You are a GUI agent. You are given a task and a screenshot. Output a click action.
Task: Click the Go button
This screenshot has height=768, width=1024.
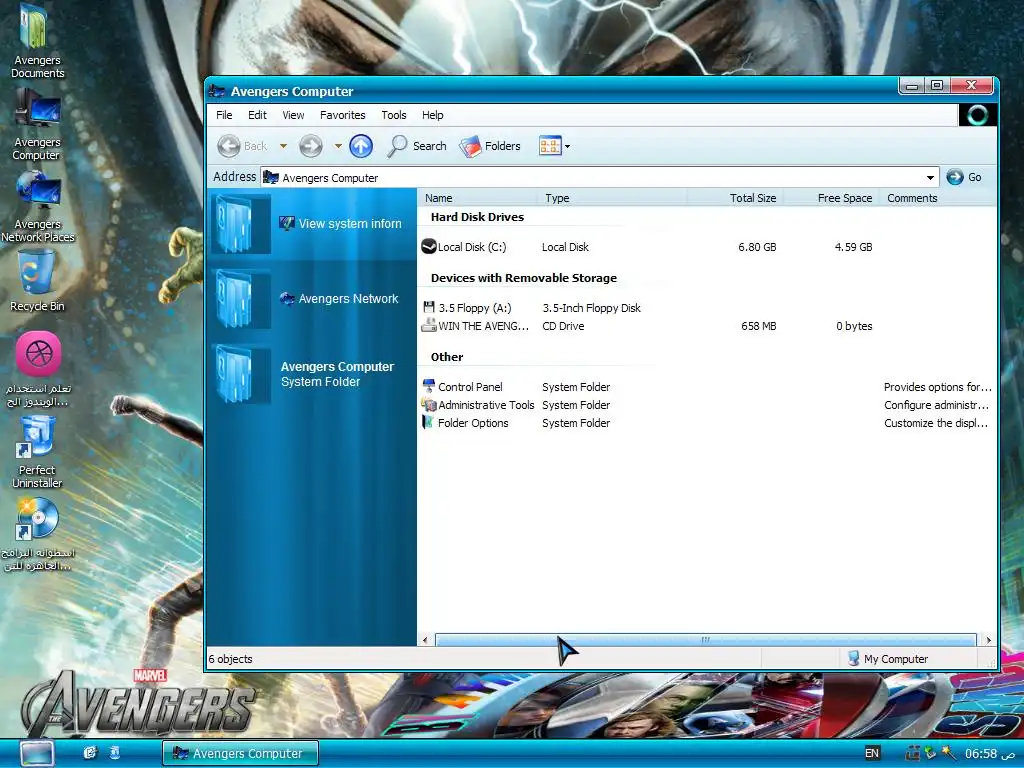click(x=964, y=177)
